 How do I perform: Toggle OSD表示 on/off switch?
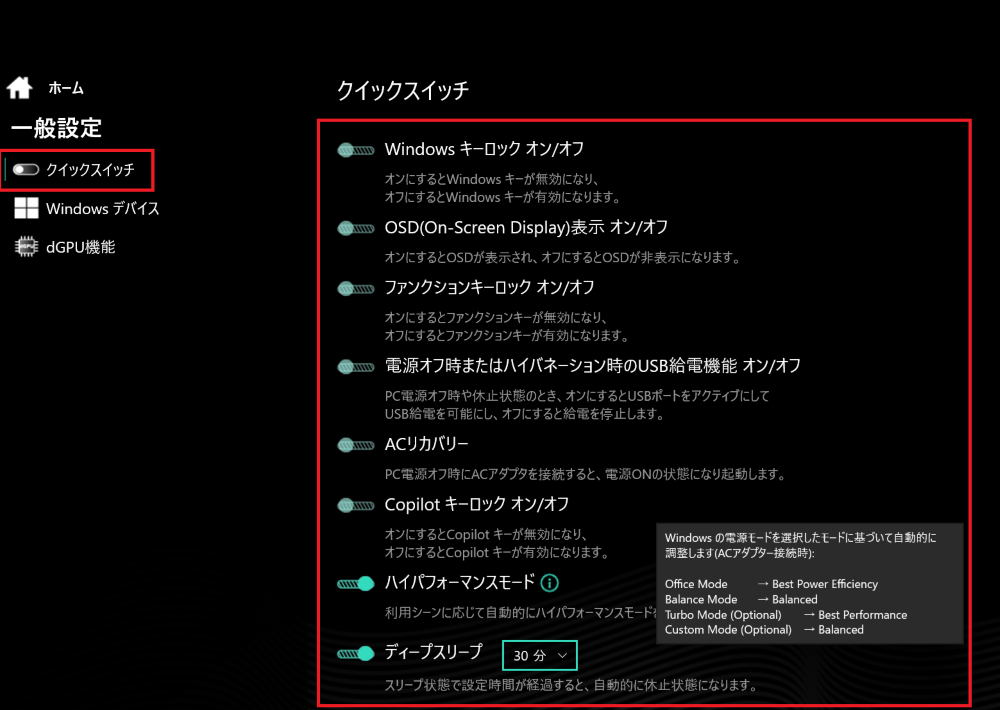pyautogui.click(x=355, y=228)
